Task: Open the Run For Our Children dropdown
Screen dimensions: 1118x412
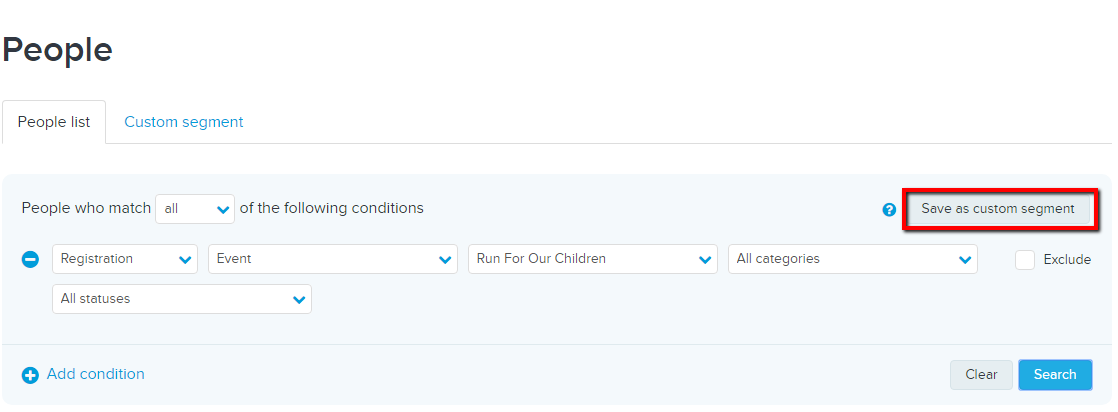Action: coord(593,259)
